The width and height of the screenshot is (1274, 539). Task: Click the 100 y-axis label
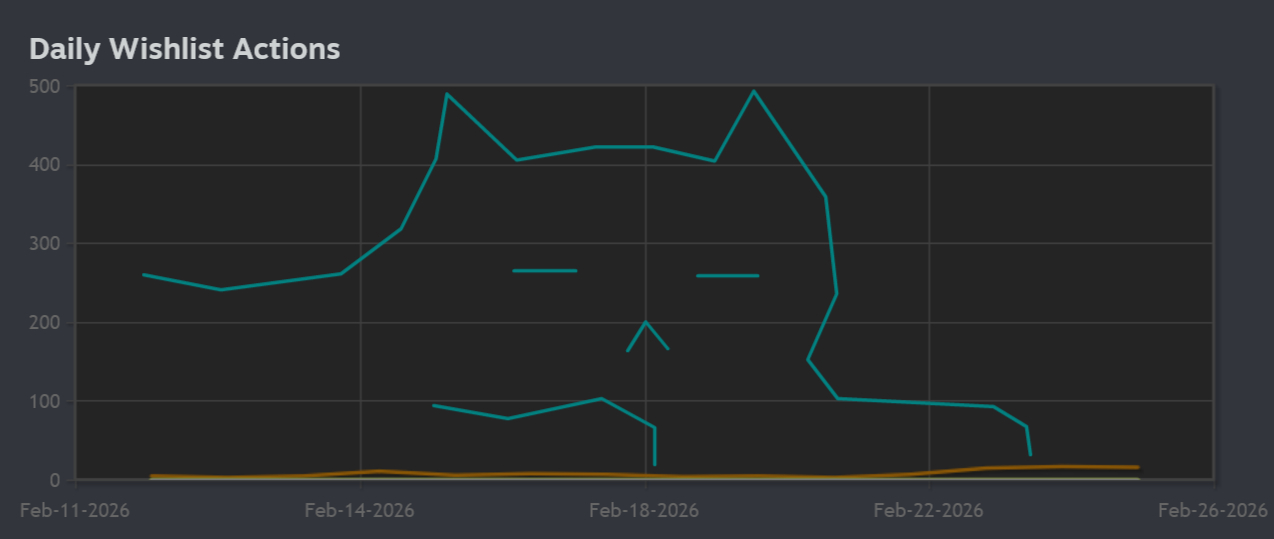click(x=45, y=402)
